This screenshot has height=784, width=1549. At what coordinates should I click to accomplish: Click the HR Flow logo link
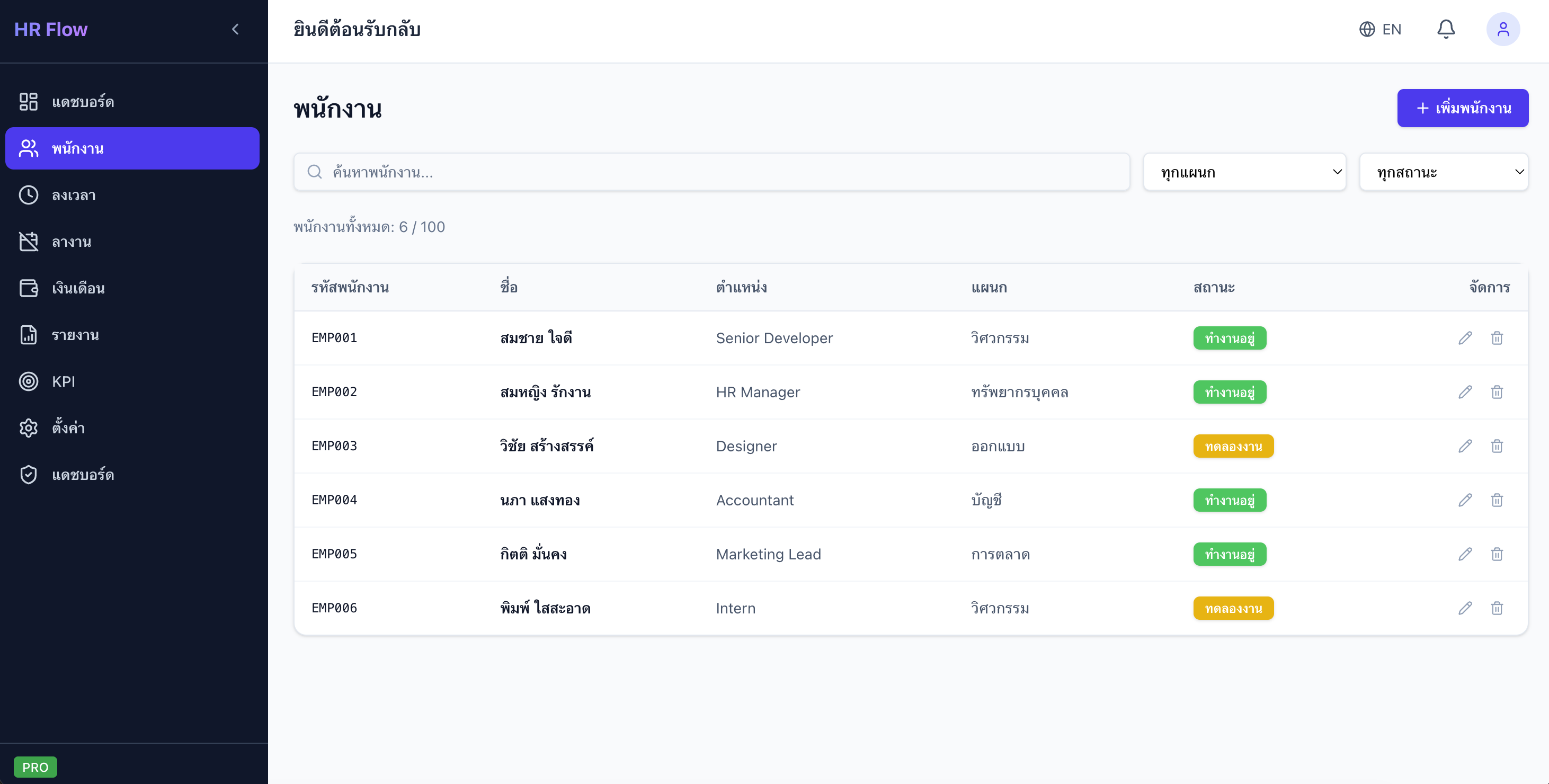point(50,29)
